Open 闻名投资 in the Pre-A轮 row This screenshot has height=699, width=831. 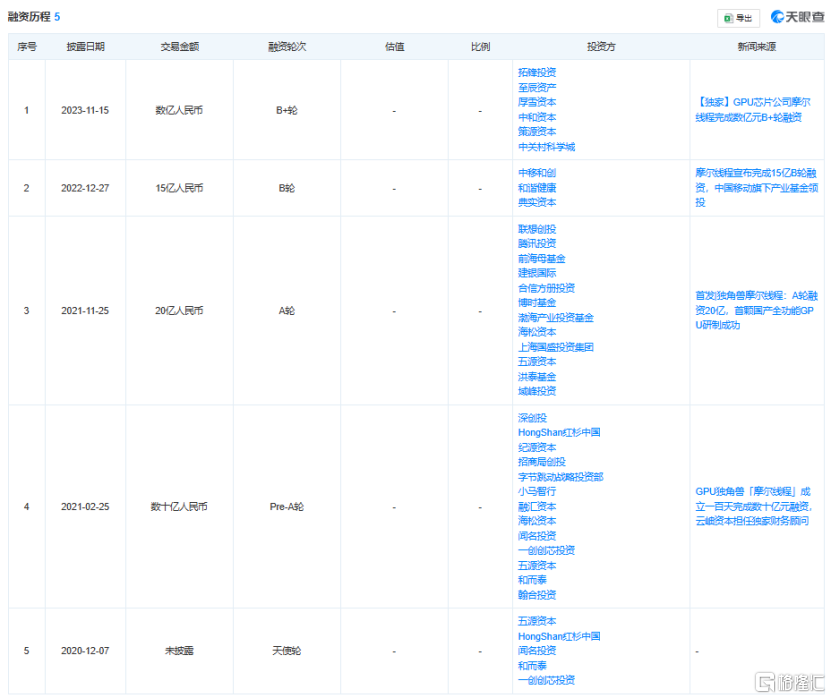[x=537, y=536]
